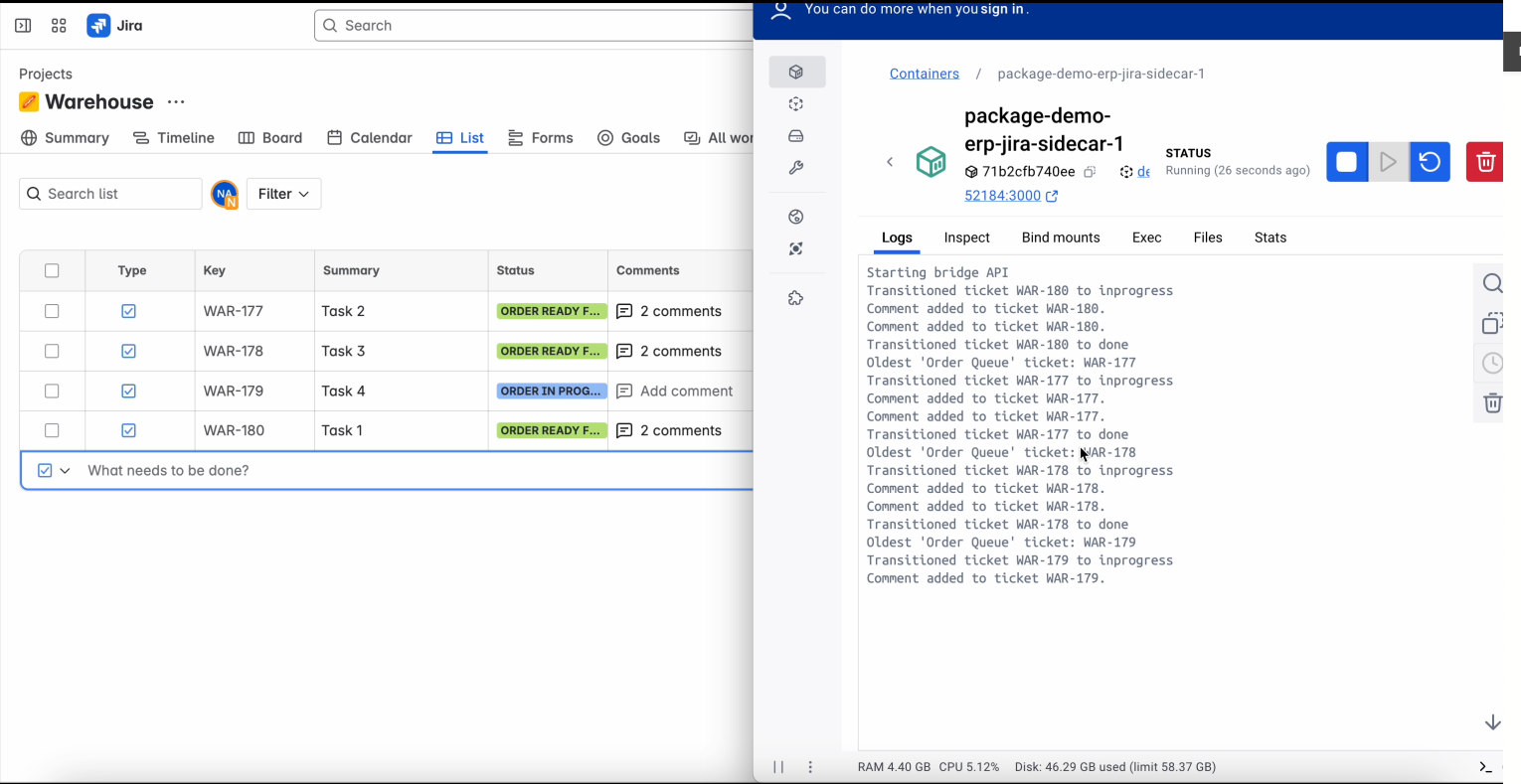The height and width of the screenshot is (784, 1521).
Task: Select the Images icon in Docker sidebar
Action: pyautogui.click(x=795, y=103)
